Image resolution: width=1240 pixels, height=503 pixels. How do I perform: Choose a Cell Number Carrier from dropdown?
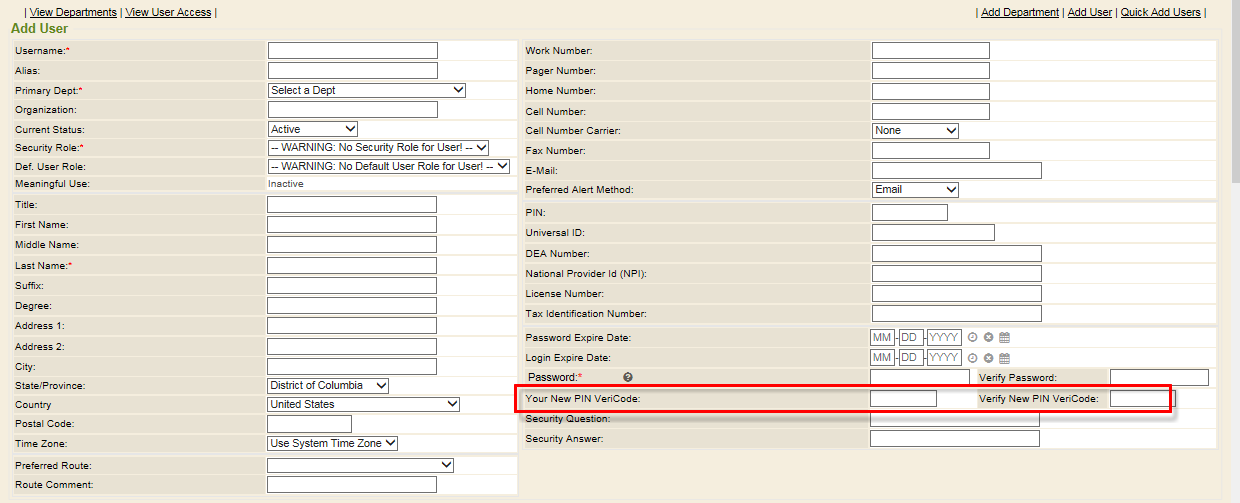point(915,130)
